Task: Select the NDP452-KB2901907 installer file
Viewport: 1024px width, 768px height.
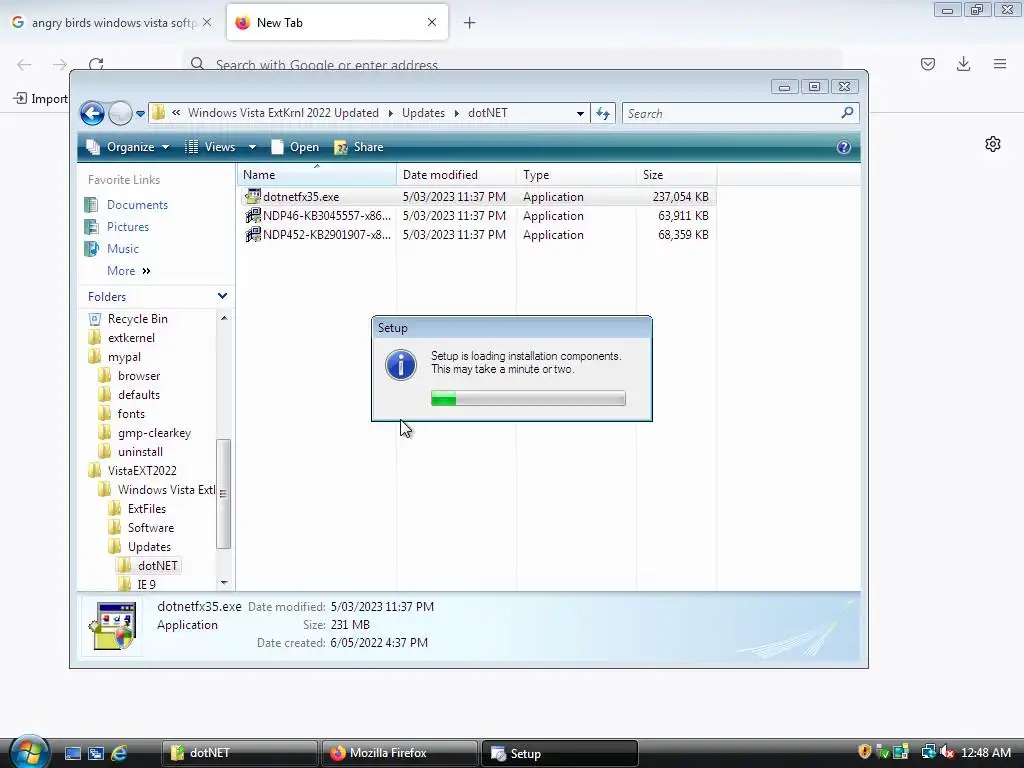Action: coord(477,234)
